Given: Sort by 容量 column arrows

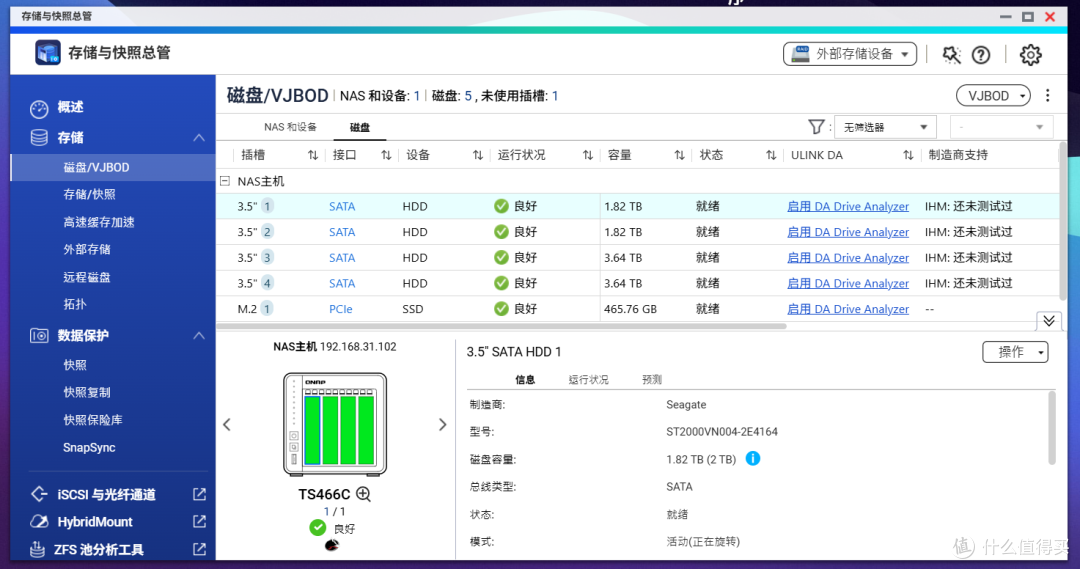Looking at the screenshot, I should coord(679,155).
